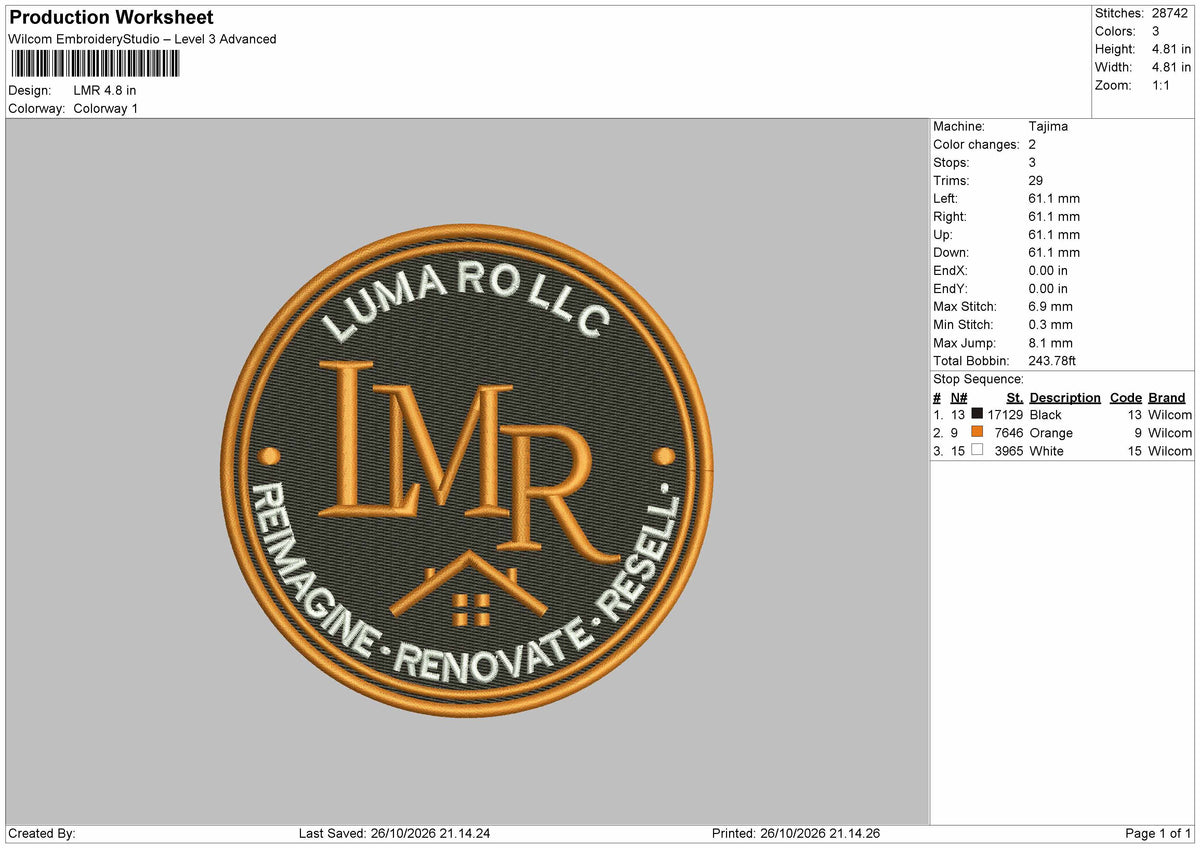Click the stitch count '7646' in Orange row
The image size is (1200, 848).
pyautogui.click(x=1009, y=433)
